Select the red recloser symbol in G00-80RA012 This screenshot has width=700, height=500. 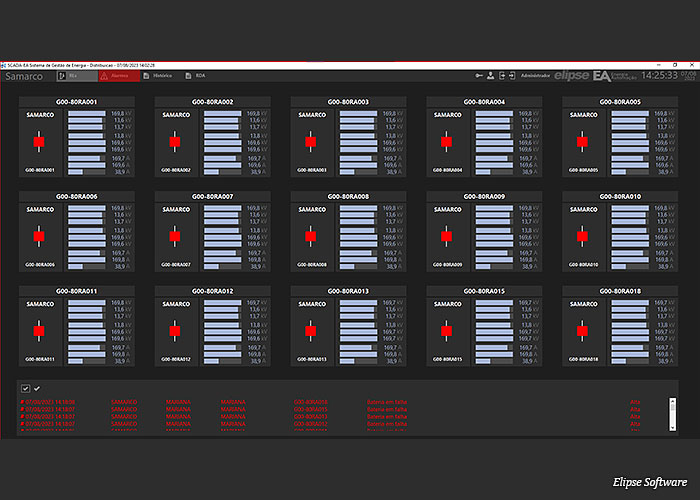pos(175,331)
